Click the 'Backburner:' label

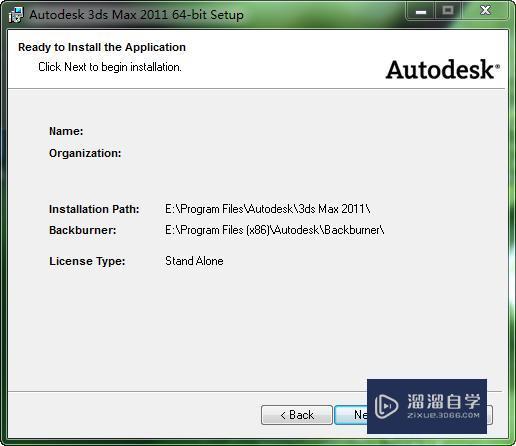(83, 230)
